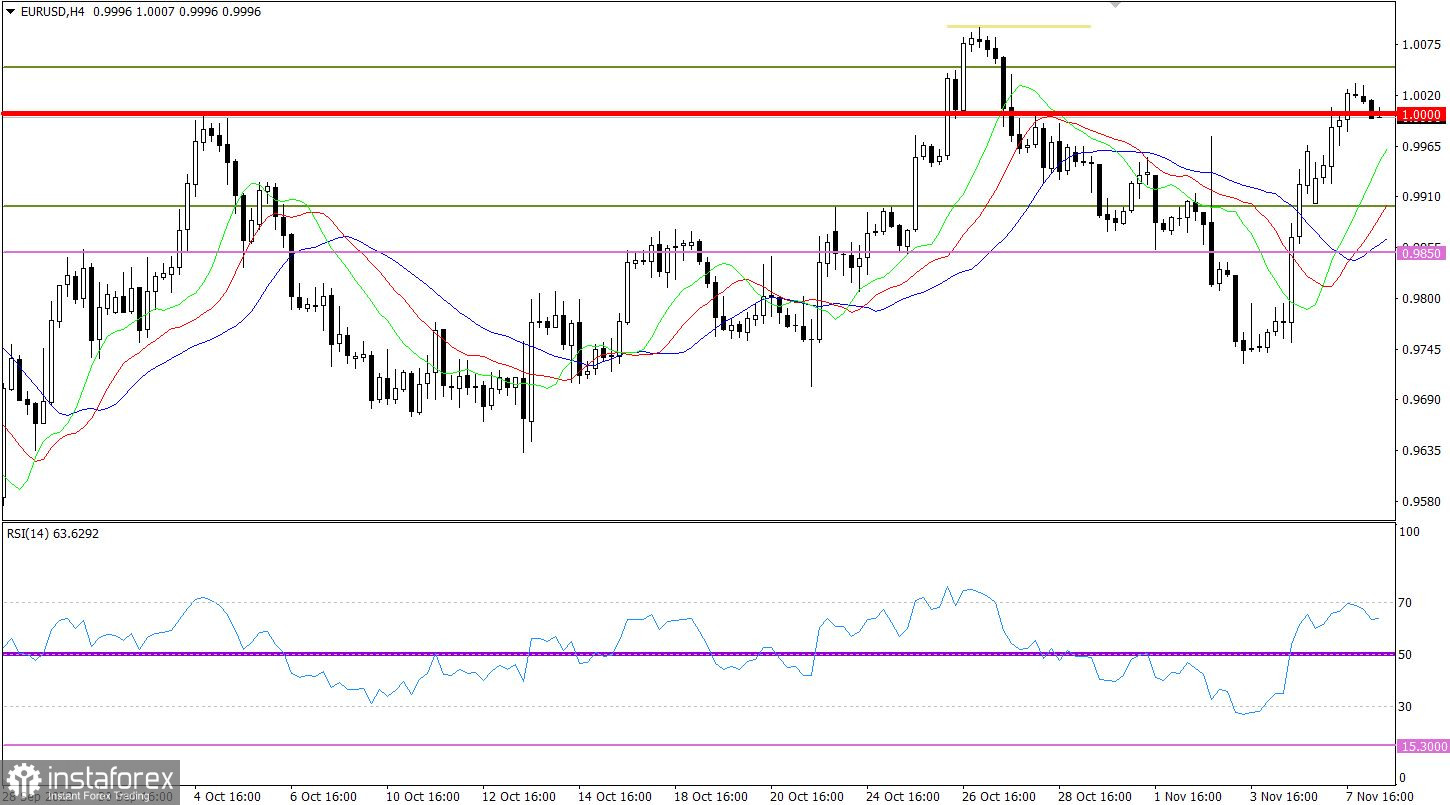
Task: Click the 4 Oct 16:00 date label
Action: [x=225, y=797]
